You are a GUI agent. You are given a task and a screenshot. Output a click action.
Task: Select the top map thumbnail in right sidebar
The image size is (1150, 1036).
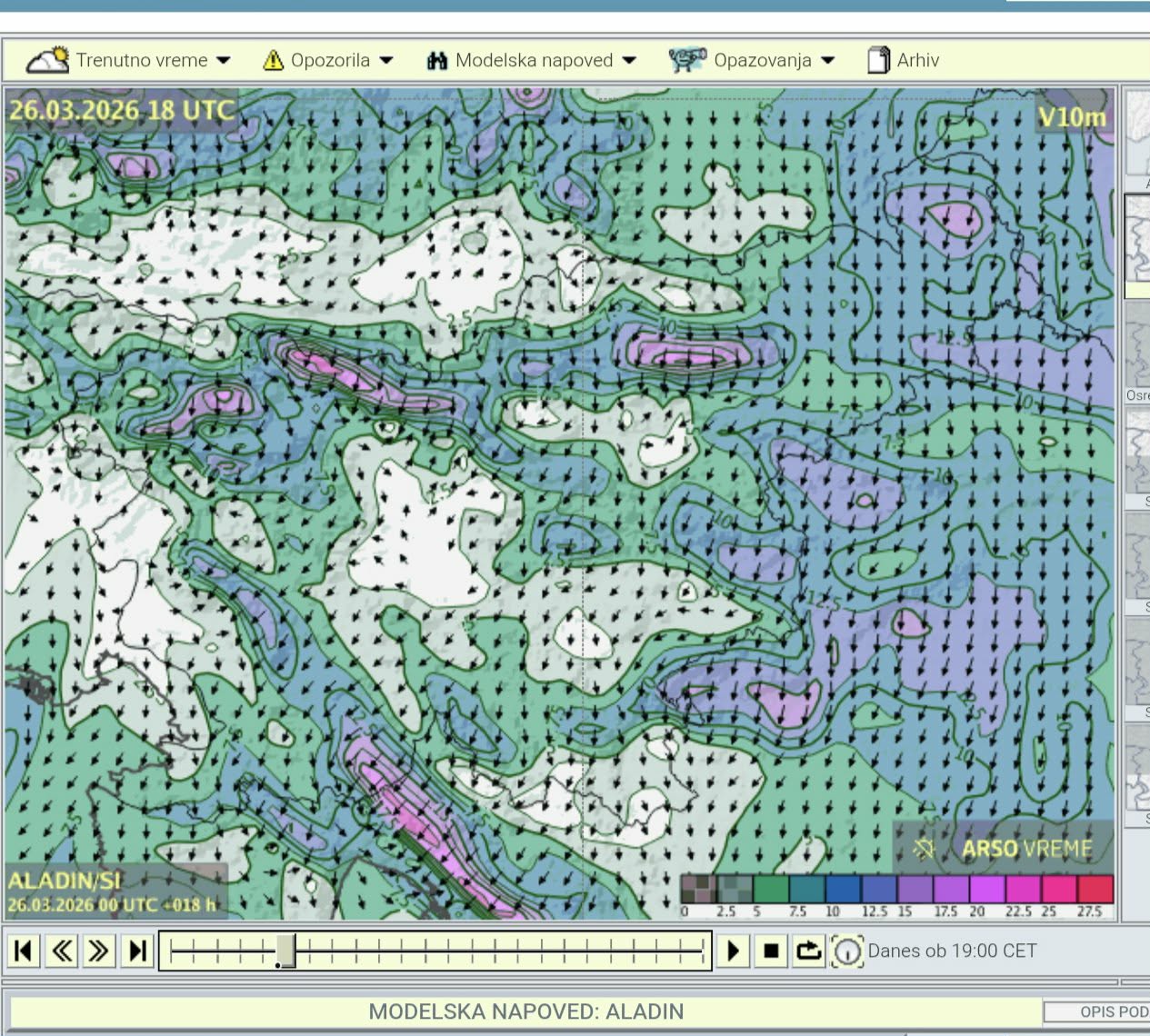coord(1138,134)
